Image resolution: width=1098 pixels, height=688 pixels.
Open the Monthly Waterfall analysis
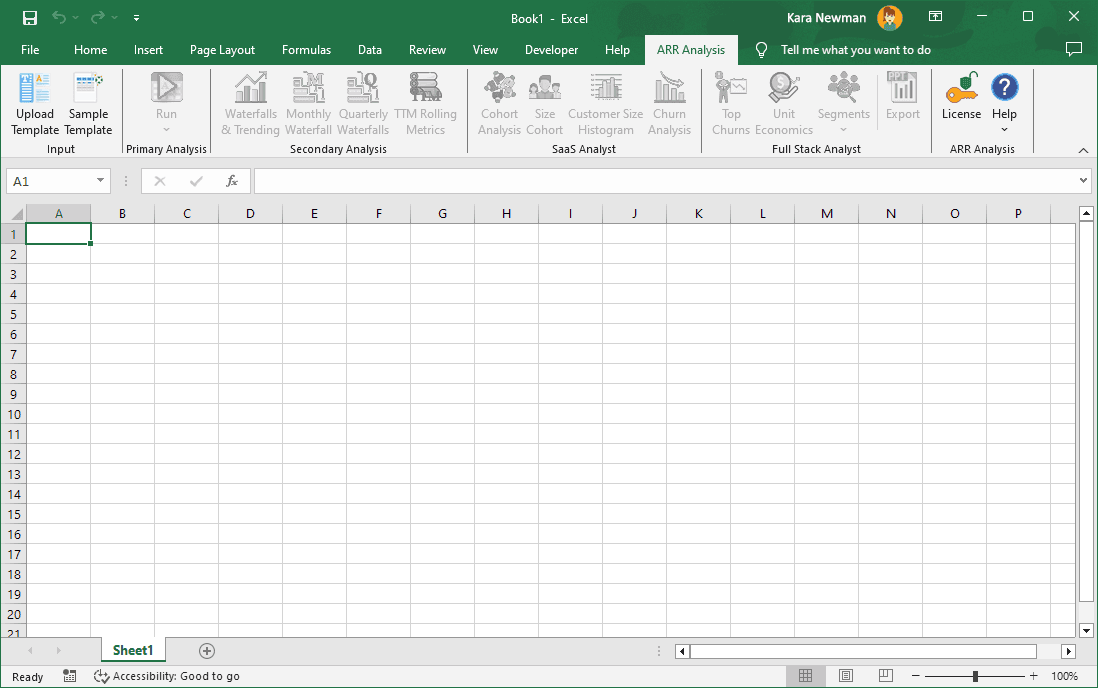pos(308,104)
